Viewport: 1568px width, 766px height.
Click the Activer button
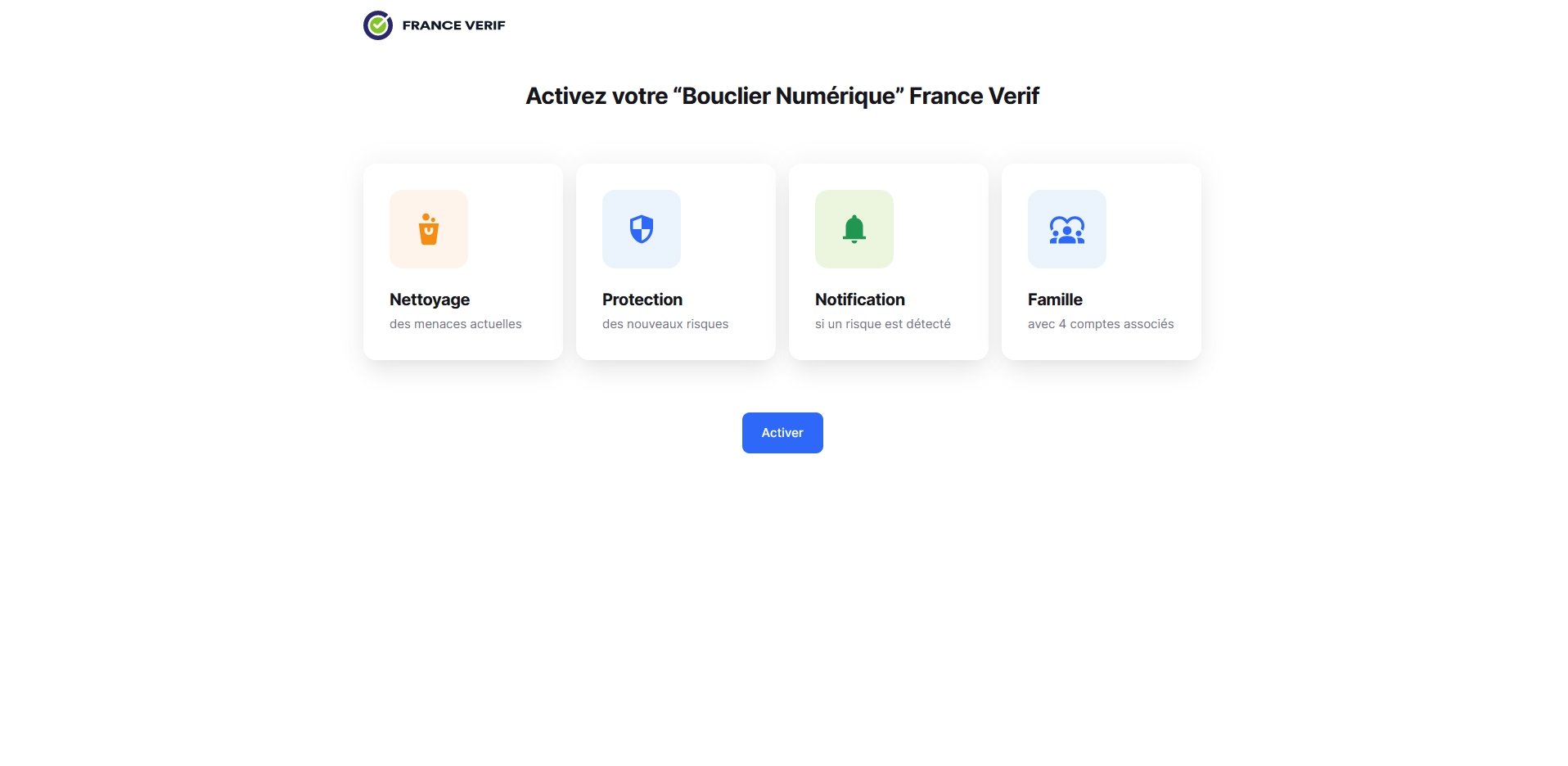[x=782, y=433]
